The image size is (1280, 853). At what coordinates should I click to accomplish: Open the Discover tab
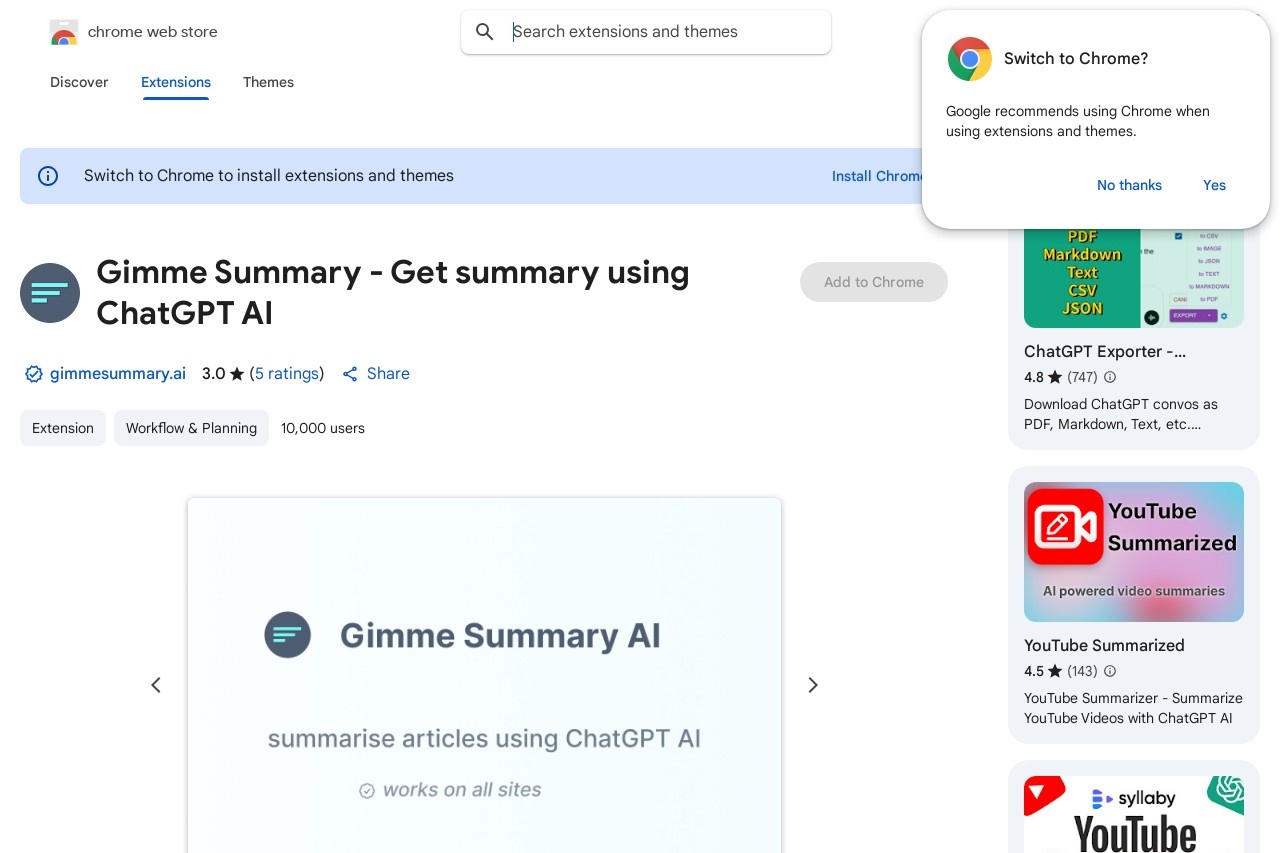tap(79, 82)
